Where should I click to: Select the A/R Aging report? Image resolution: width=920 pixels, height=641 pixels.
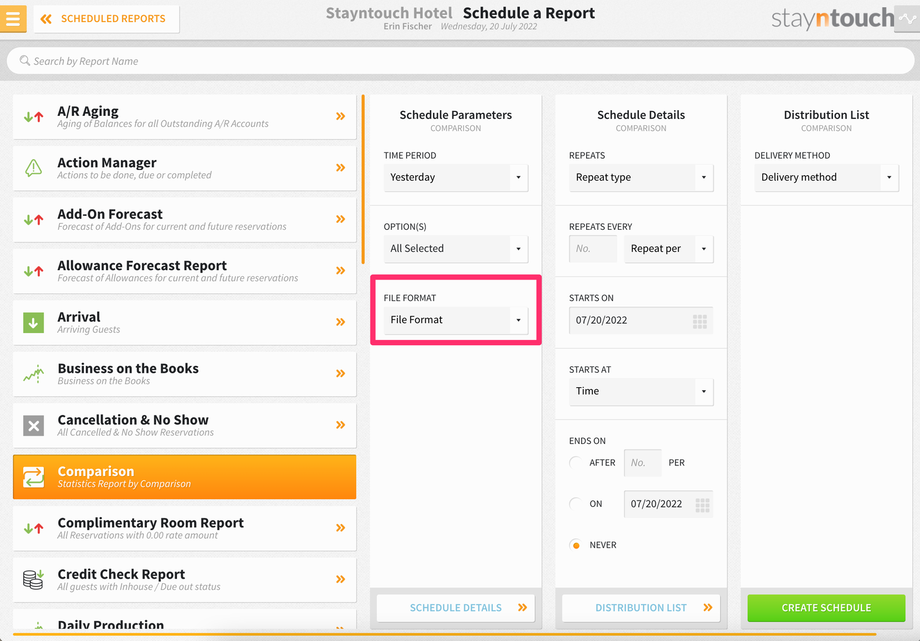pos(184,117)
